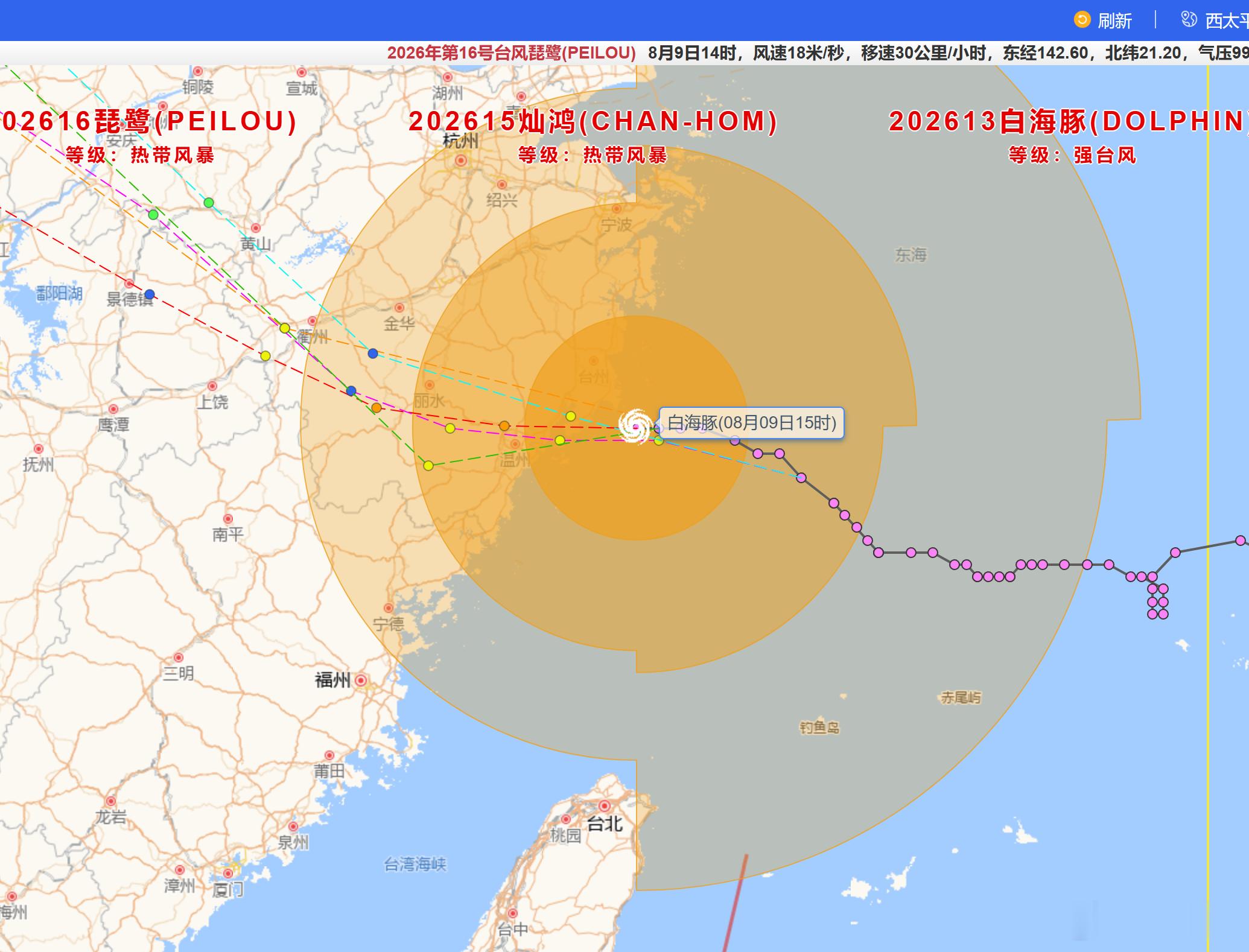Click the orange refresh icon
The height and width of the screenshot is (952, 1249).
pyautogui.click(x=1082, y=20)
